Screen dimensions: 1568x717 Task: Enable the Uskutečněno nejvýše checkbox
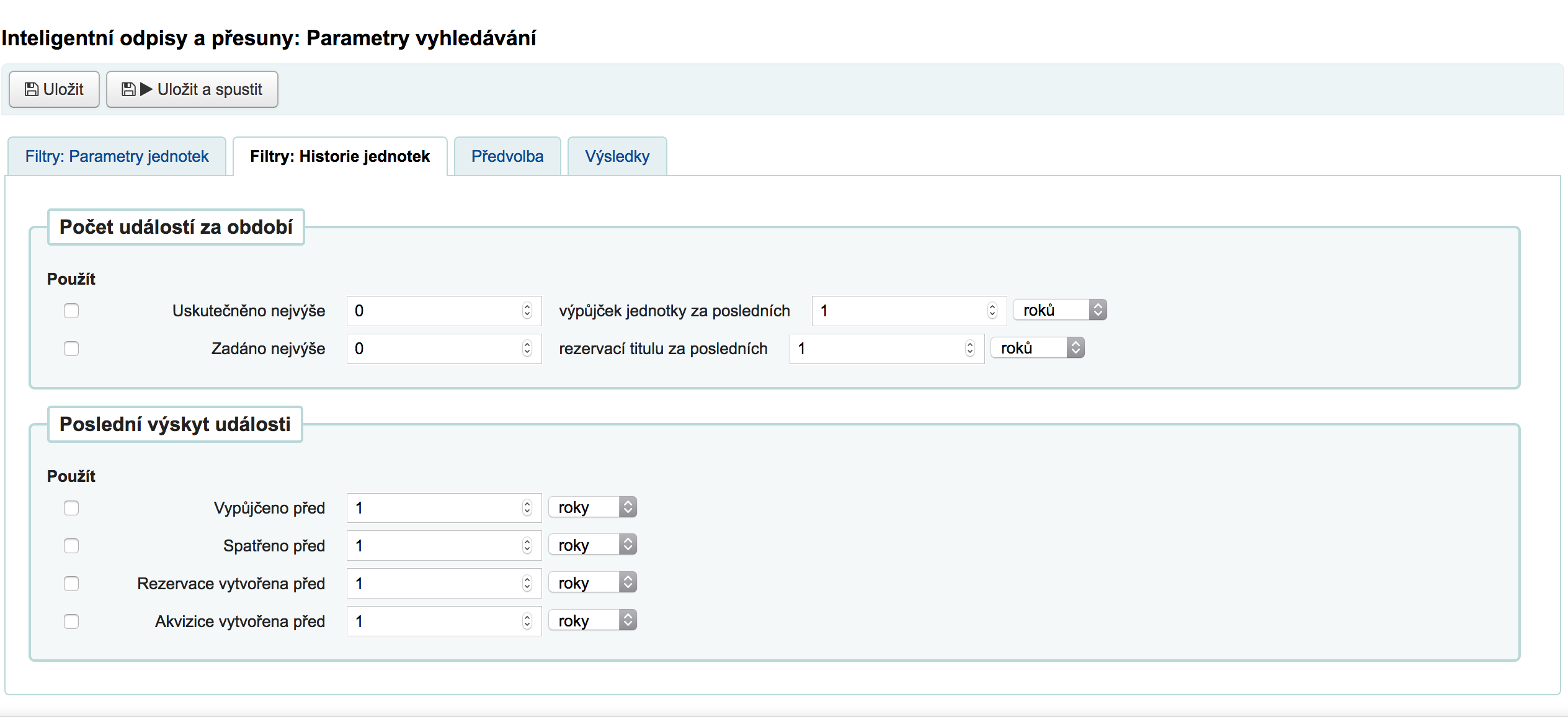click(x=71, y=311)
